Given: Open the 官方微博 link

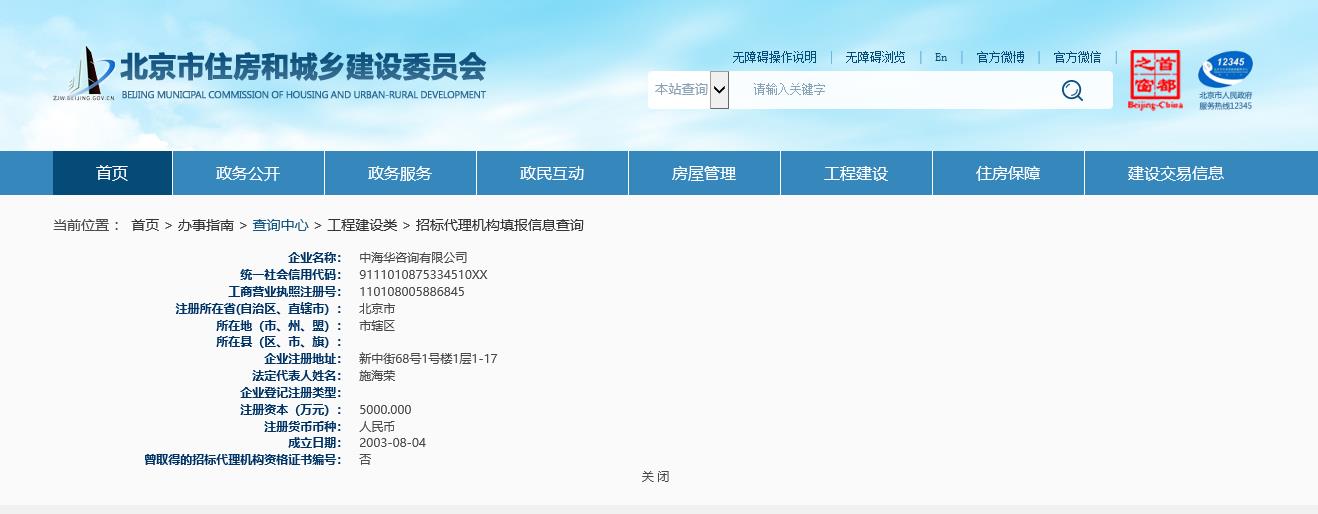Looking at the screenshot, I should (x=1000, y=57).
